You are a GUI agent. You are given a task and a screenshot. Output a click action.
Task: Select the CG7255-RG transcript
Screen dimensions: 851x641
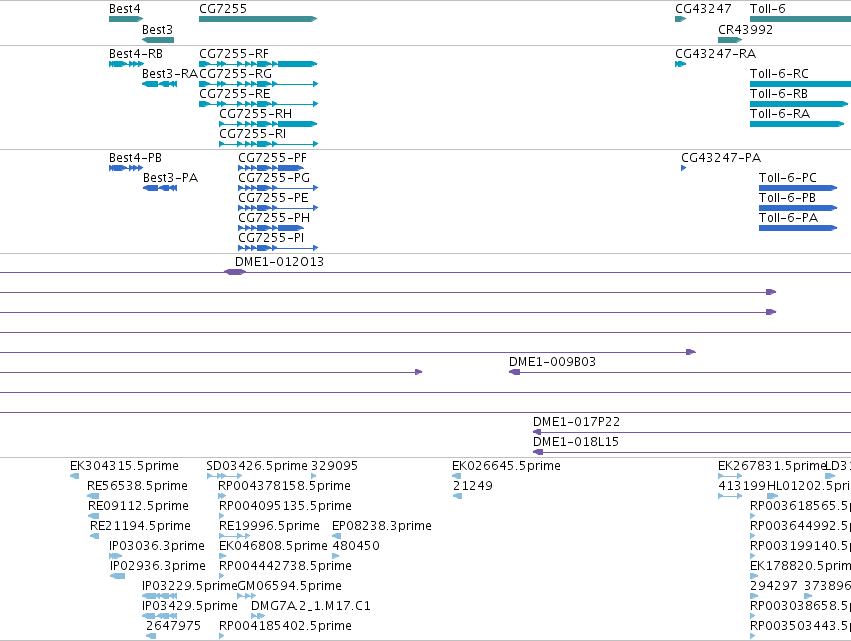258,84
